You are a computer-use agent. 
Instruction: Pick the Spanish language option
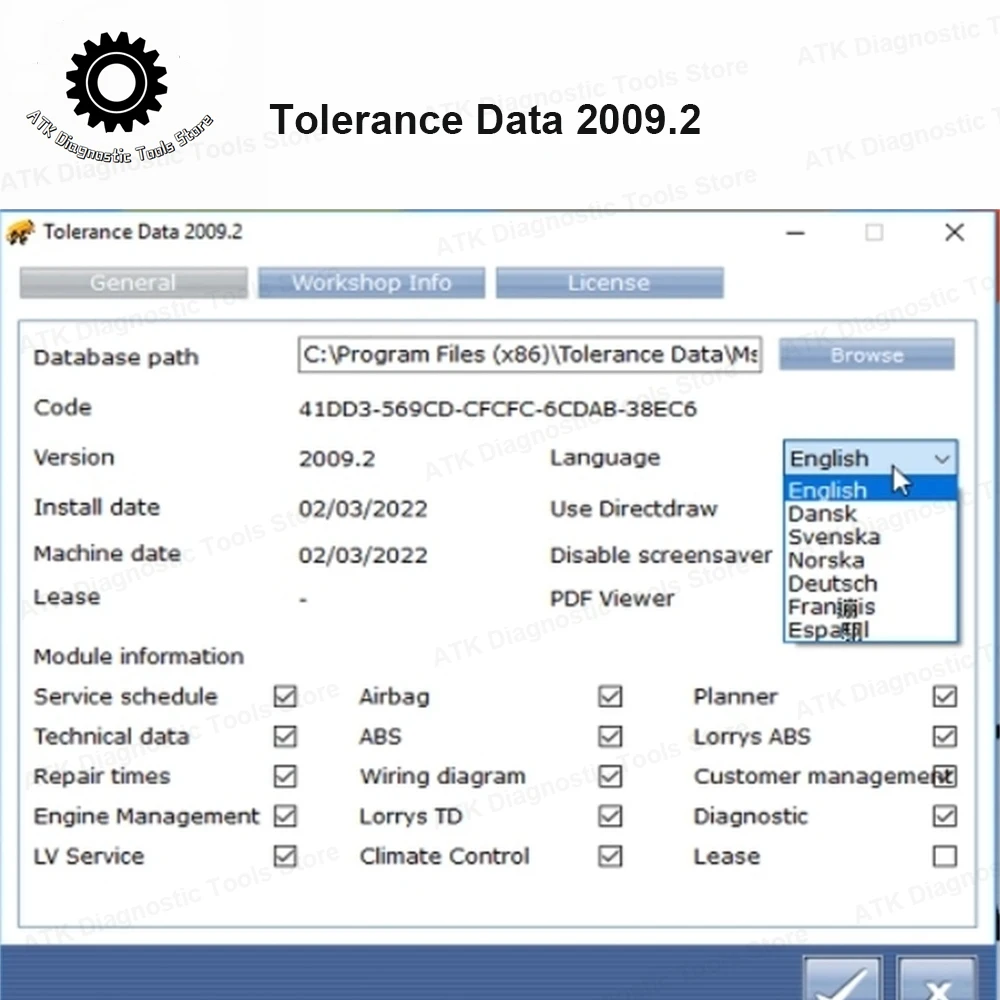point(871,630)
